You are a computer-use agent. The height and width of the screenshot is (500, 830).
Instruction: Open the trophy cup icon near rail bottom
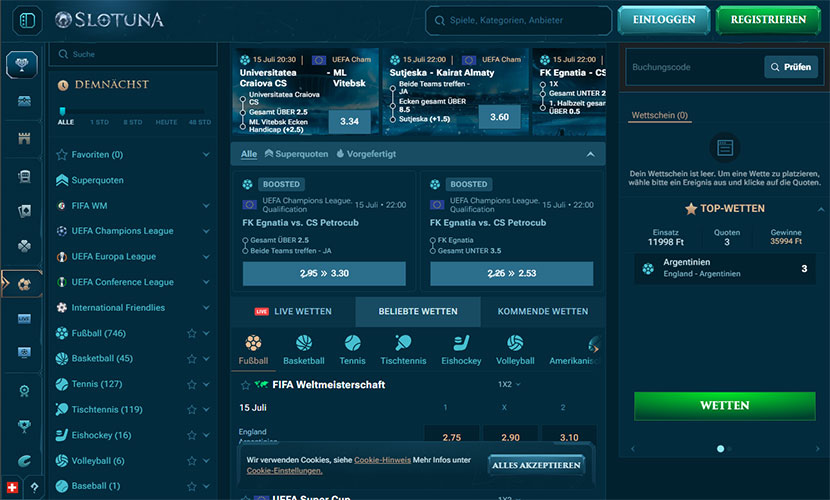pyautogui.click(x=24, y=426)
